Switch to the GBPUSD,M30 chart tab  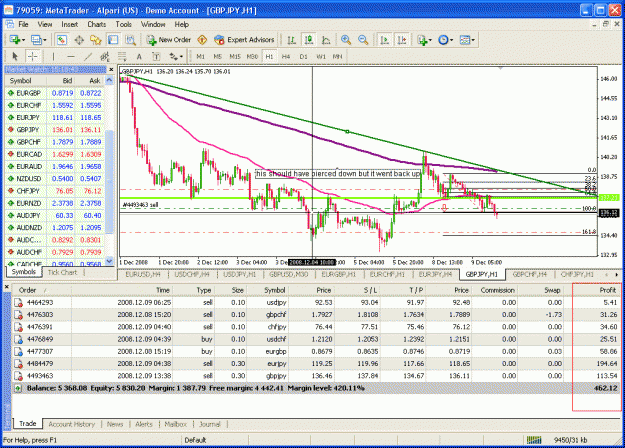288,275
